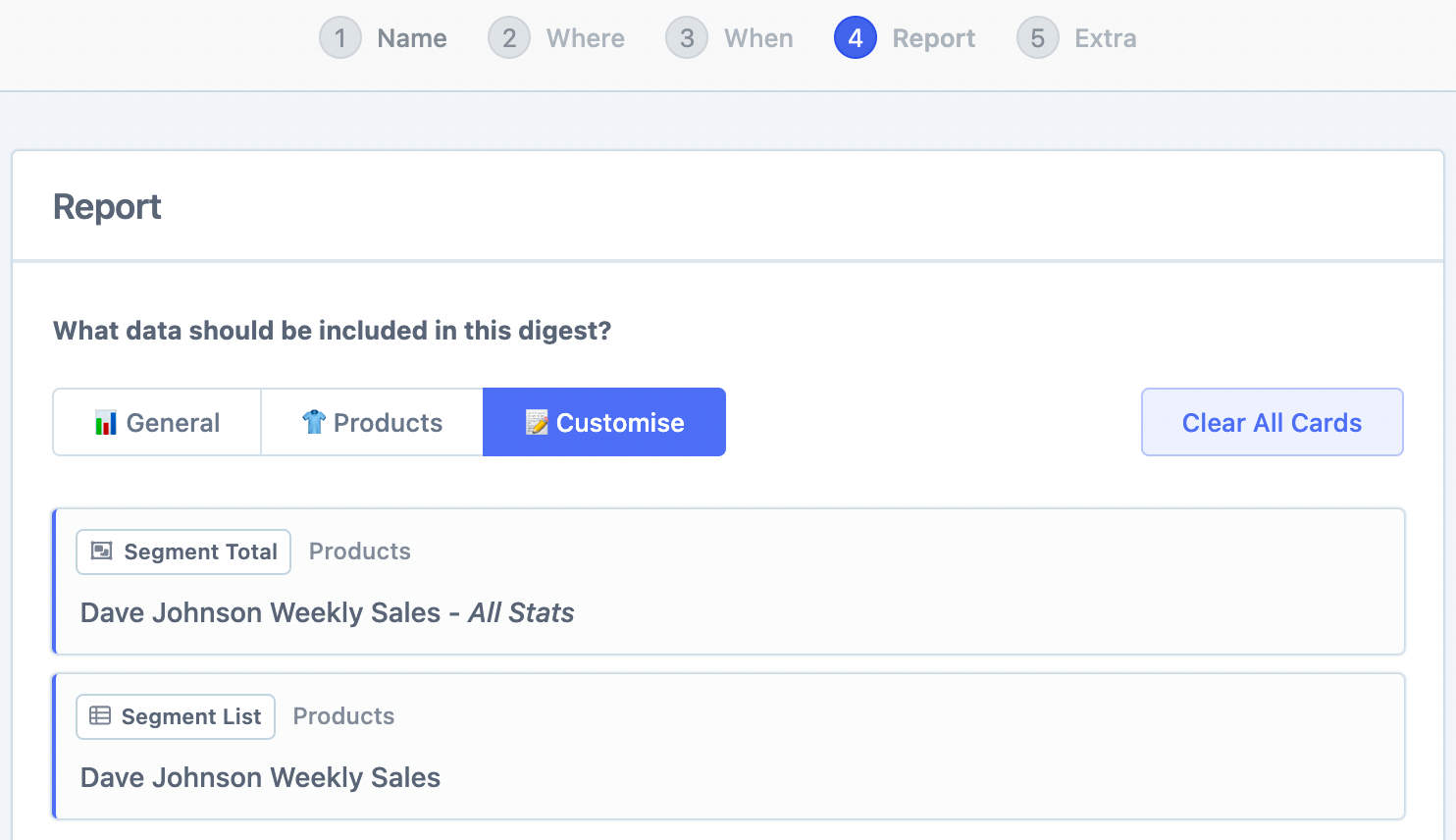1456x840 pixels.
Task: Click the bar chart icon on General tab
Action: tap(106, 423)
